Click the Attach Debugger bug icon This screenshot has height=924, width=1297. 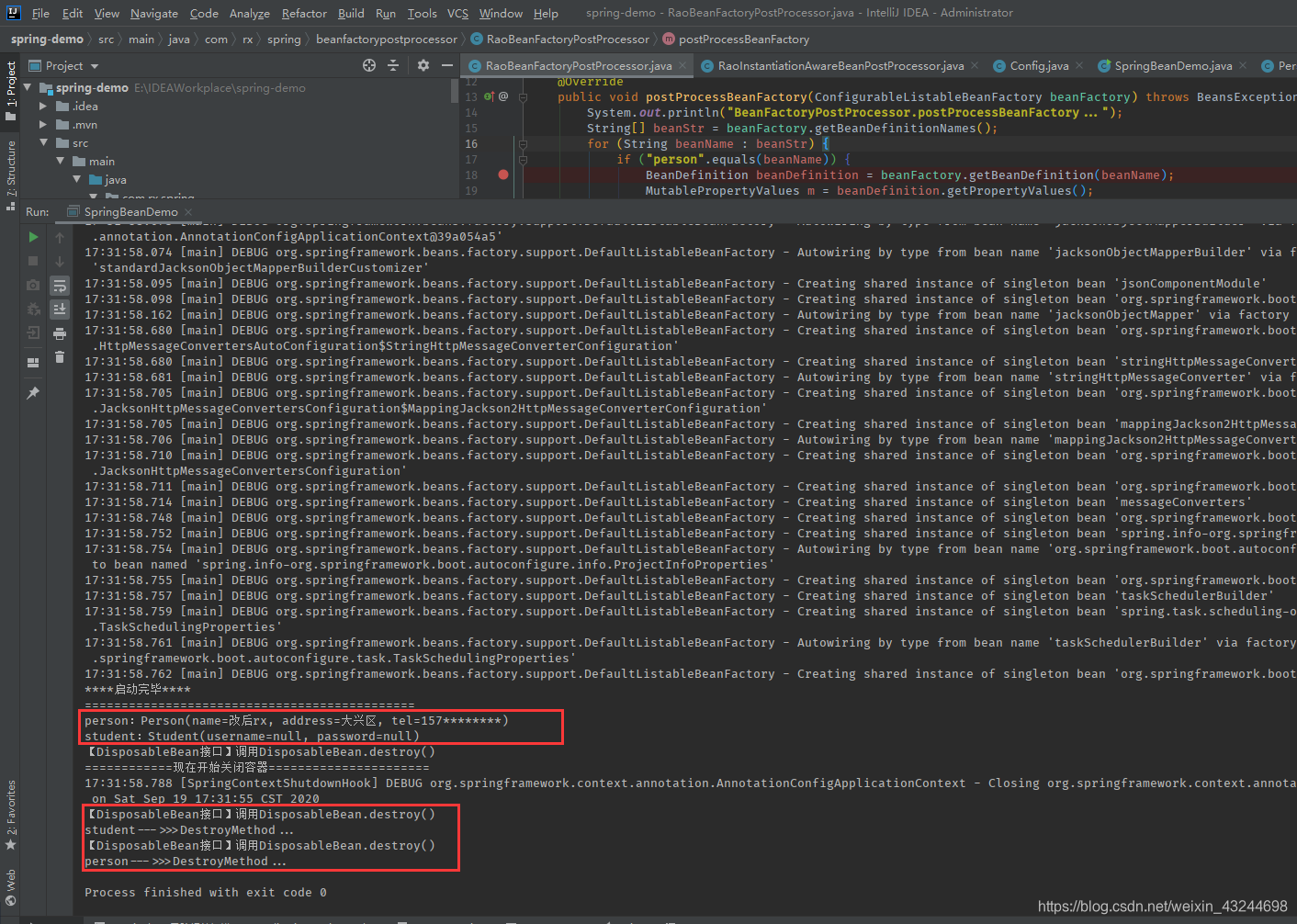pyautogui.click(x=34, y=310)
